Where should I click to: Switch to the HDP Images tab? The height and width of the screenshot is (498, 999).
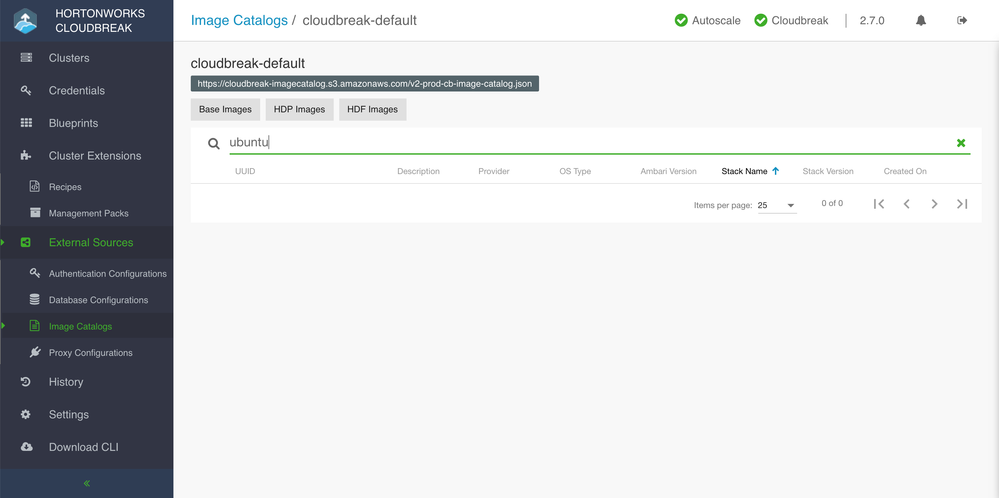click(x=299, y=110)
